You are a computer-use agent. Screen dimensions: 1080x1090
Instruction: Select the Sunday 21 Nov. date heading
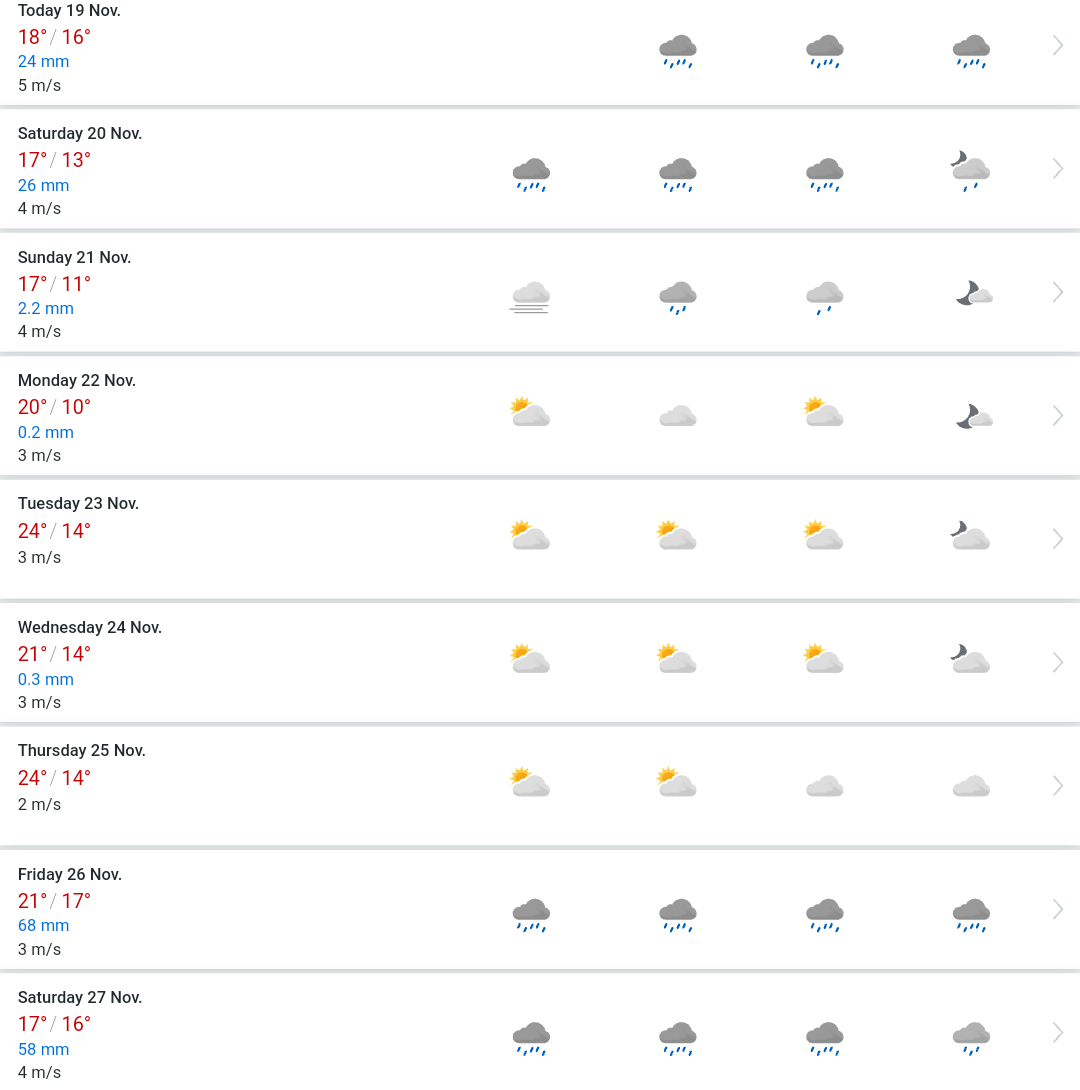tap(74, 257)
